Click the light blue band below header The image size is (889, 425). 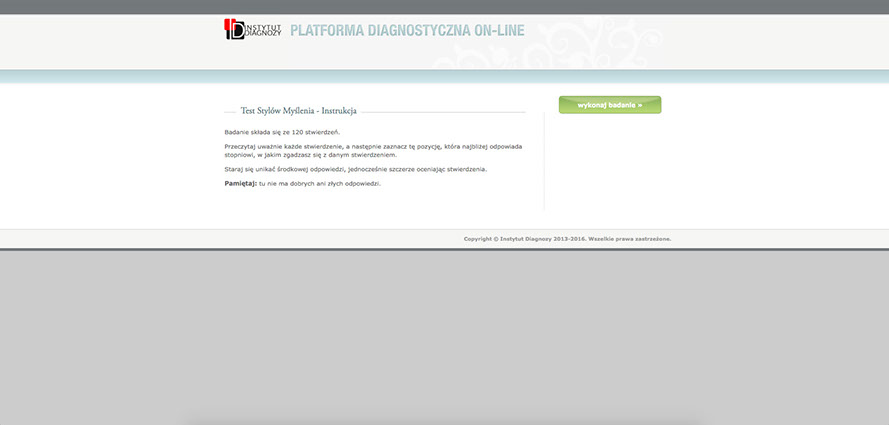[444, 77]
